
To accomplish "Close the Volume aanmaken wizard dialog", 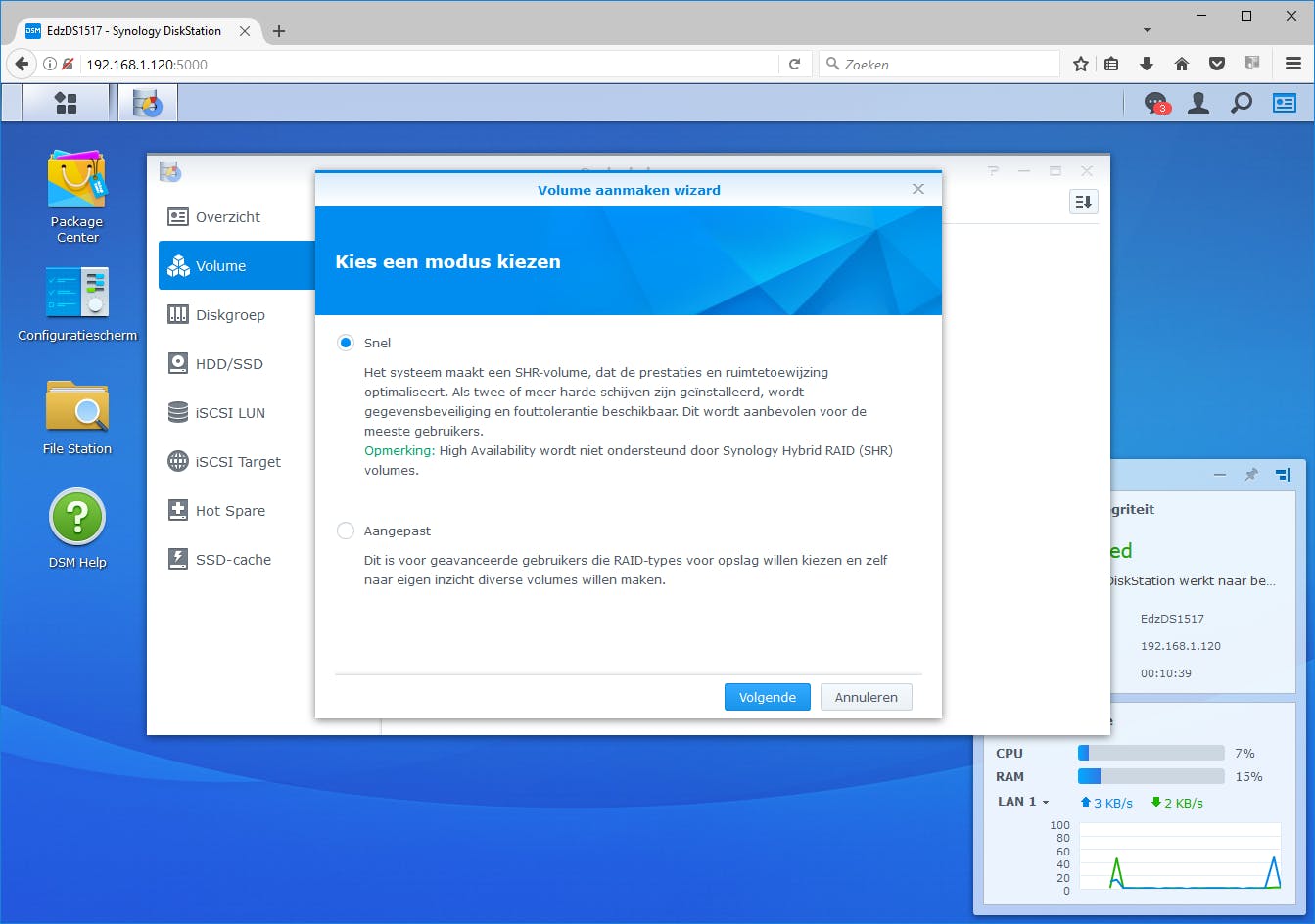I will pos(918,189).
